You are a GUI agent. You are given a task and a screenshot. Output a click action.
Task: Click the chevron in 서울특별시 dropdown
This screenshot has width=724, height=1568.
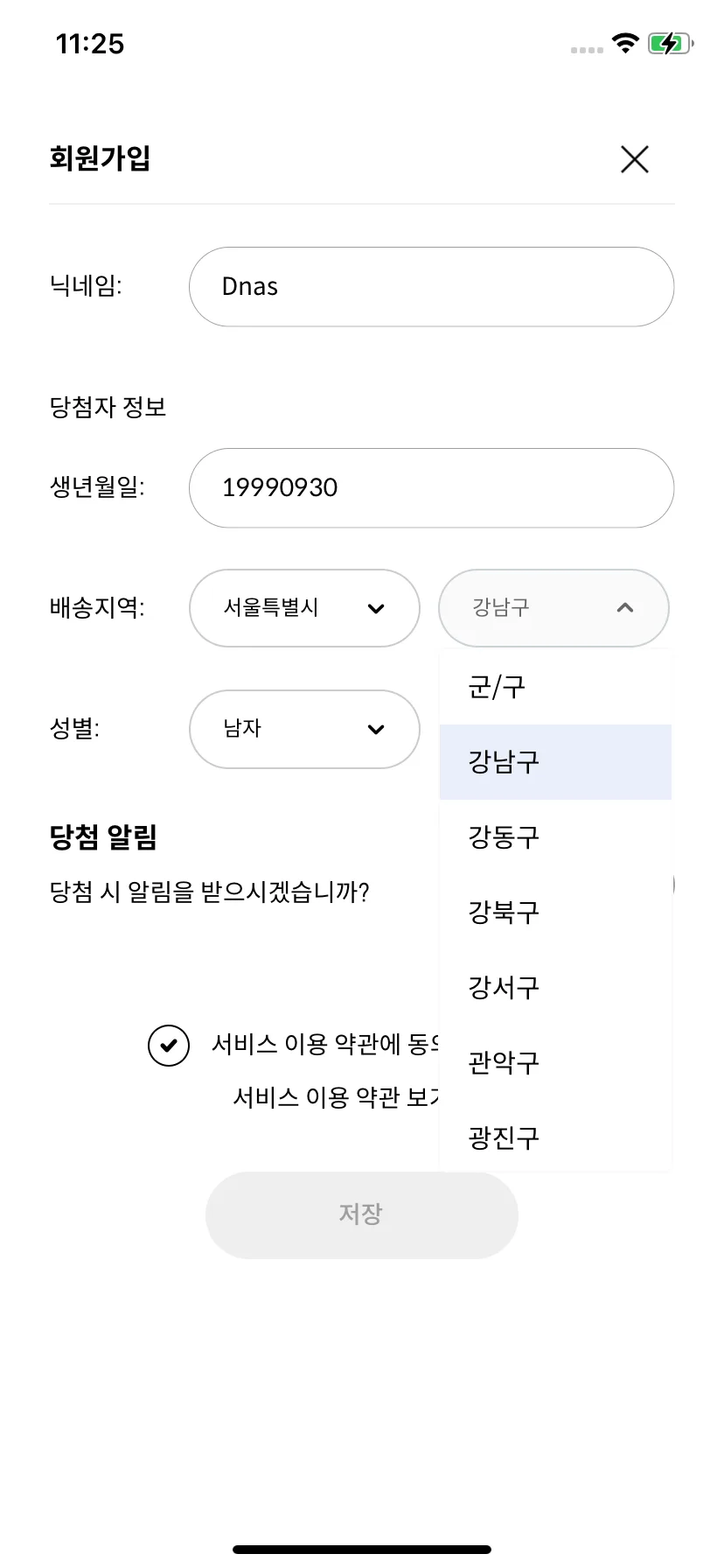(x=376, y=609)
